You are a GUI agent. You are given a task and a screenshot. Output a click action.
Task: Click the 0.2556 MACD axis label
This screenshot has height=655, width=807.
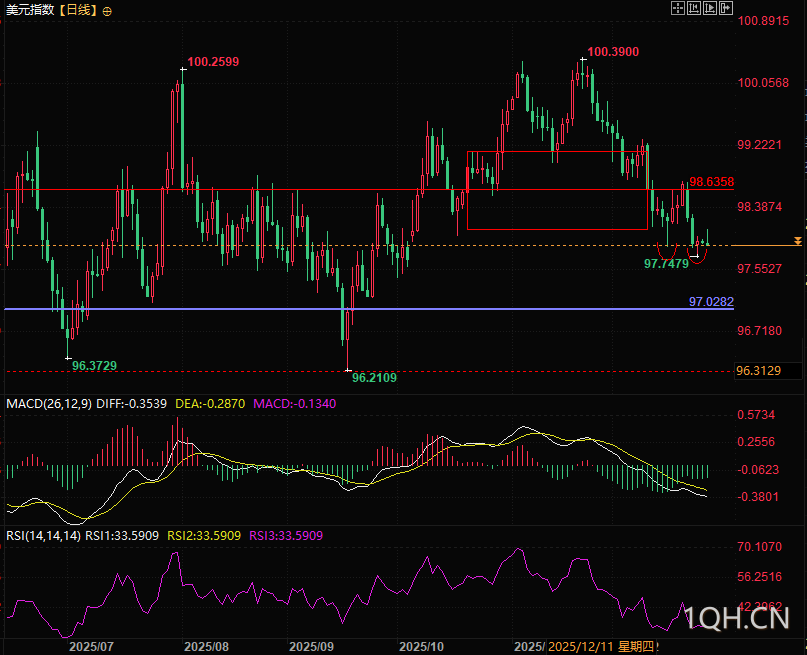756,442
